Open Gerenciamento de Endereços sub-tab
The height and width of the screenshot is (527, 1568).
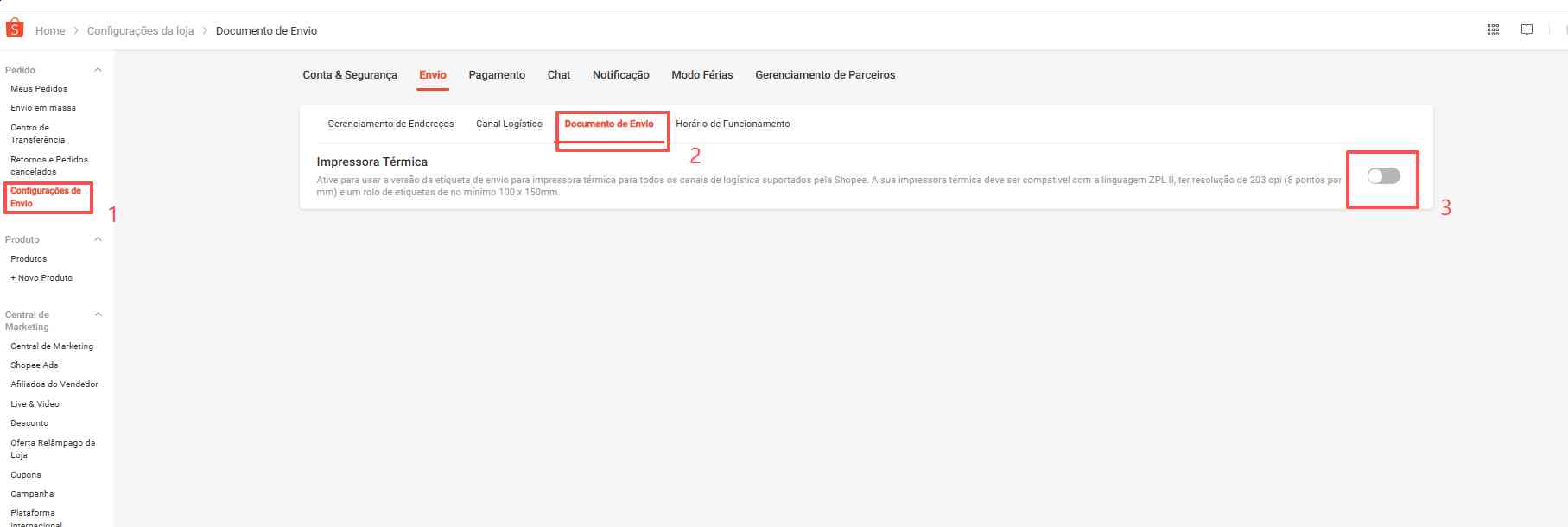point(390,124)
